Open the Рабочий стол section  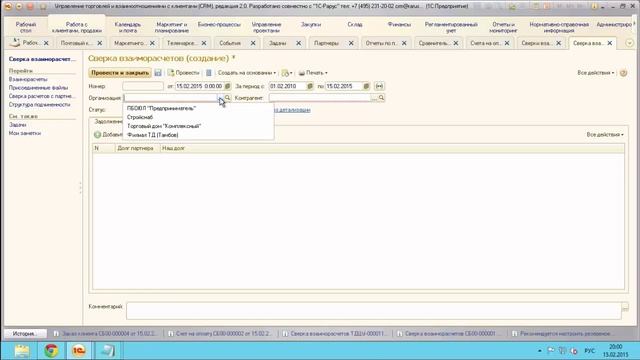pos(26,27)
